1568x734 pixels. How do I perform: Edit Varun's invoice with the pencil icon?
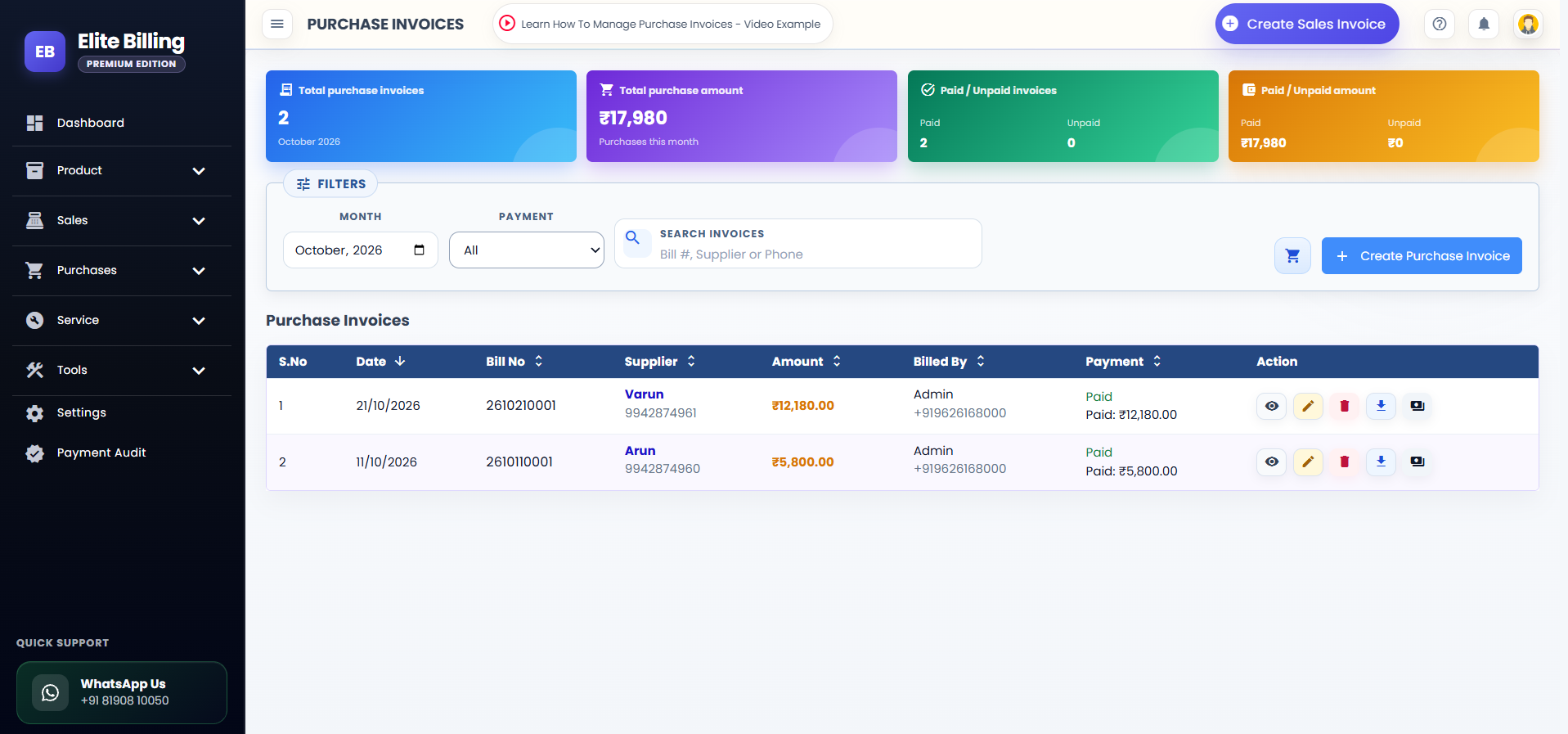pyautogui.click(x=1308, y=406)
